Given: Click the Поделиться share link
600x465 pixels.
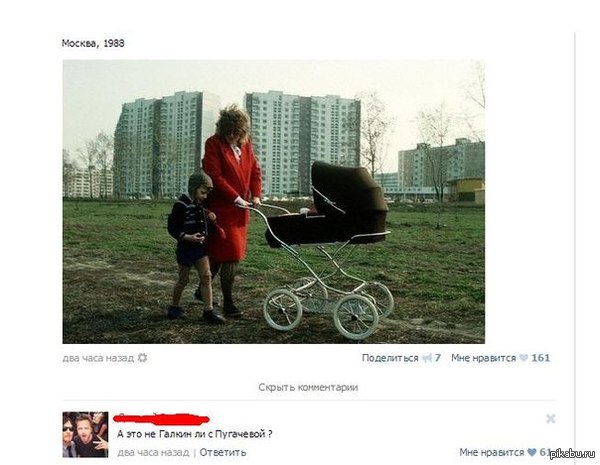Looking at the screenshot, I should pos(390,358).
